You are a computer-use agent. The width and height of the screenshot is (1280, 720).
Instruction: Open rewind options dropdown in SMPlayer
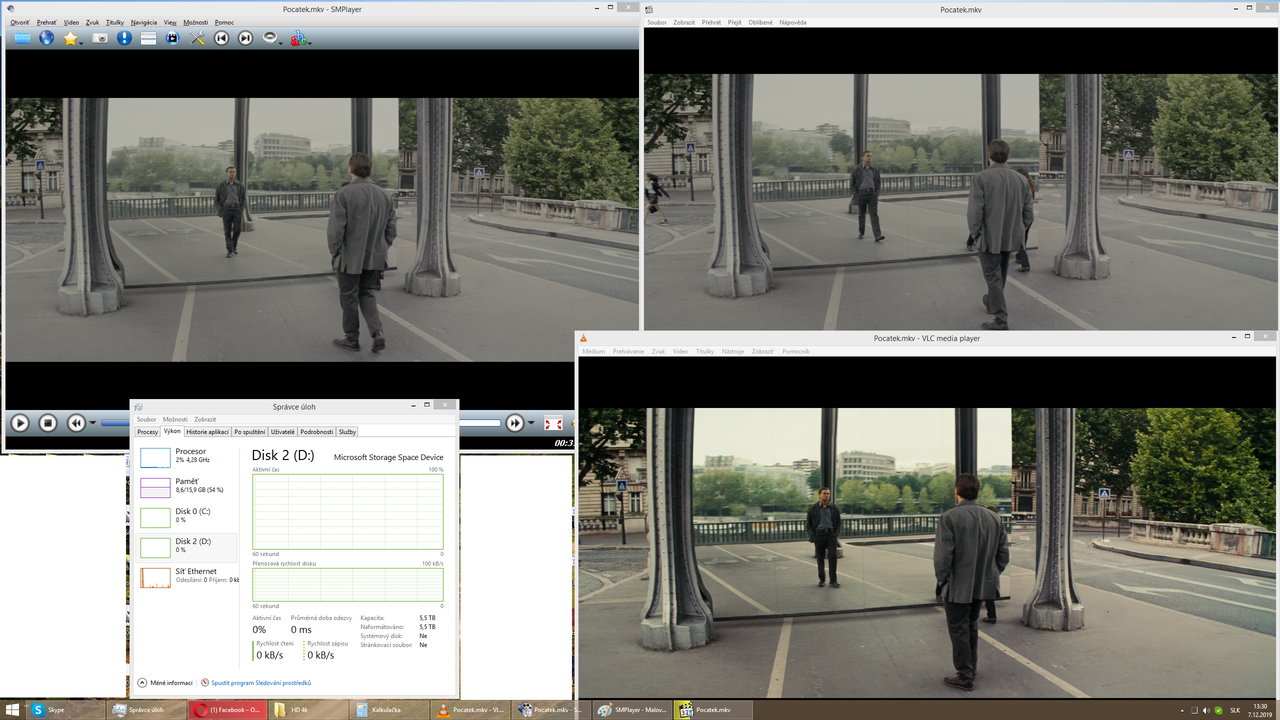(x=93, y=423)
